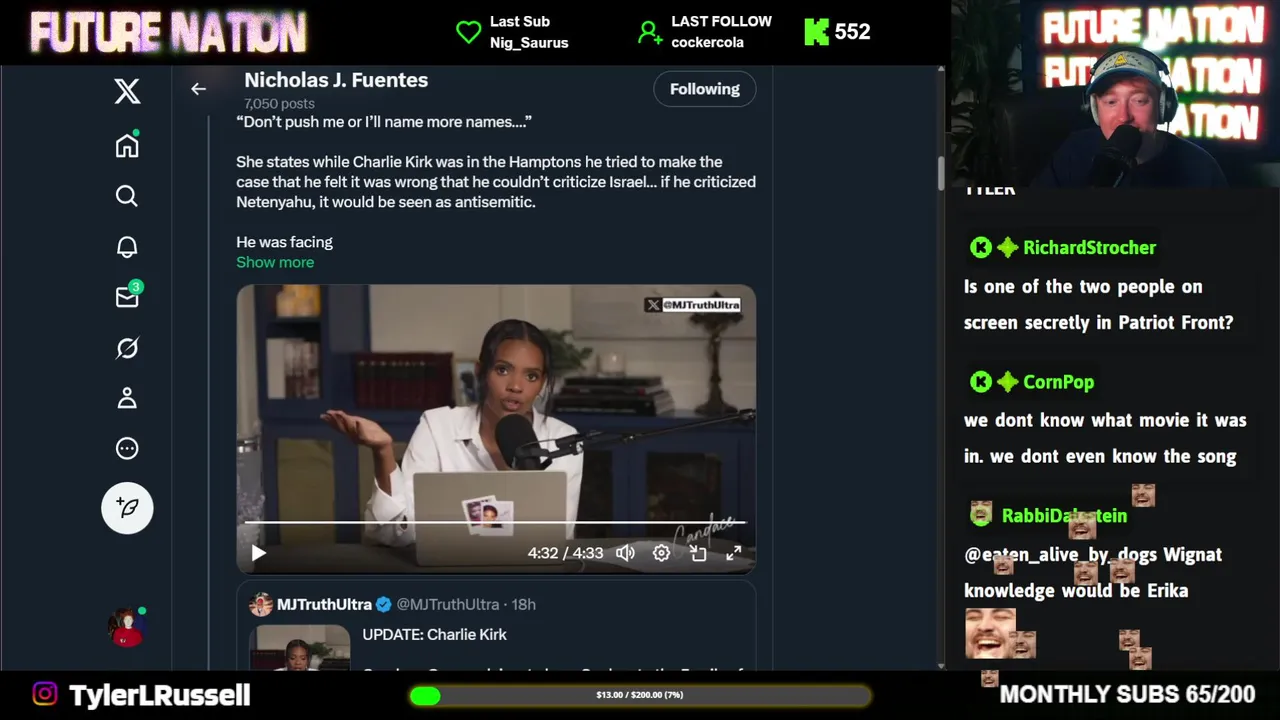
Task: Open the X logo home link
Action: [x=127, y=91]
